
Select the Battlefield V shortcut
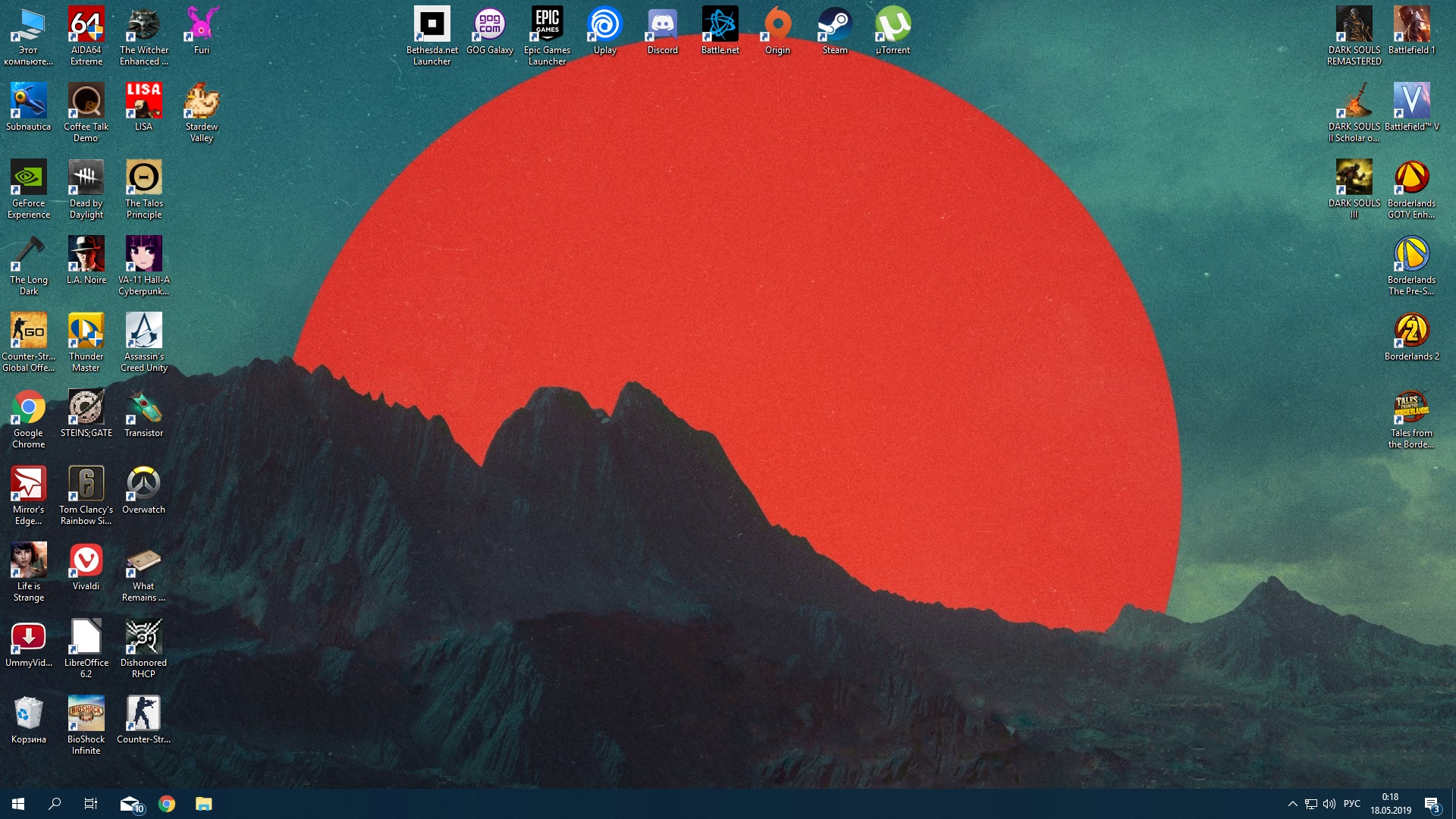tap(1411, 108)
